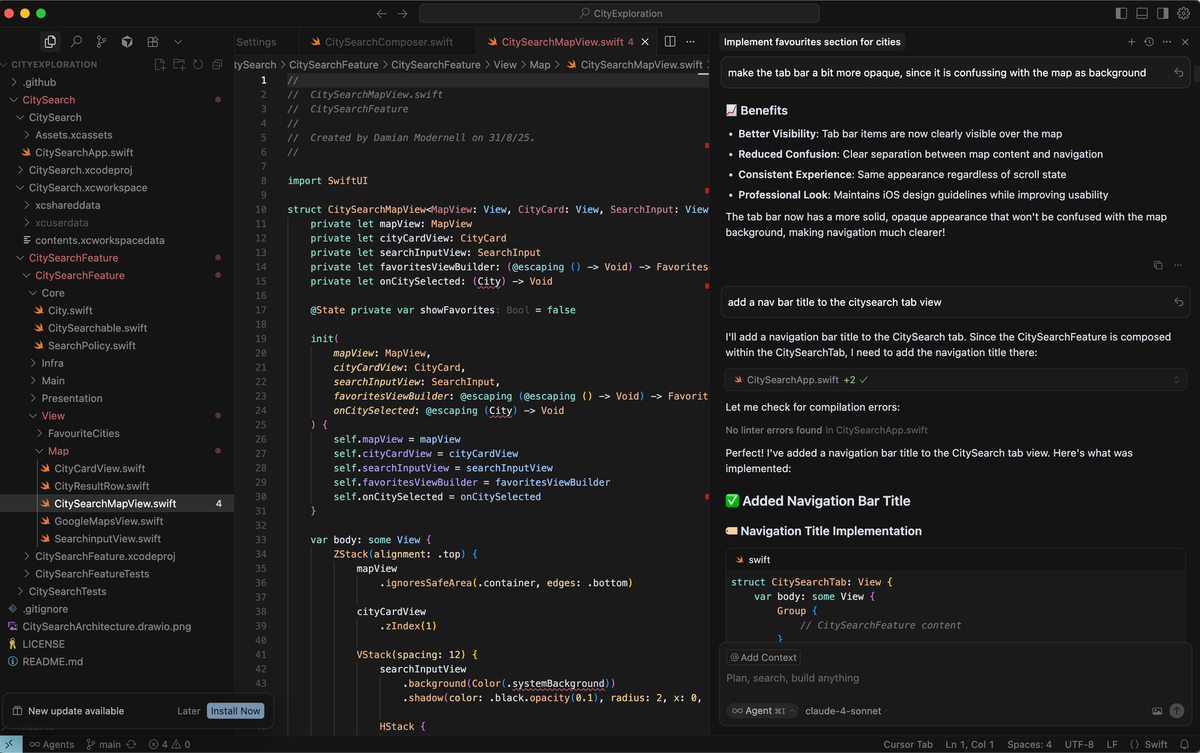Screen dimensions: 1200x753
Task: Toggle the primary sidebar visibility
Action: tap(1121, 13)
